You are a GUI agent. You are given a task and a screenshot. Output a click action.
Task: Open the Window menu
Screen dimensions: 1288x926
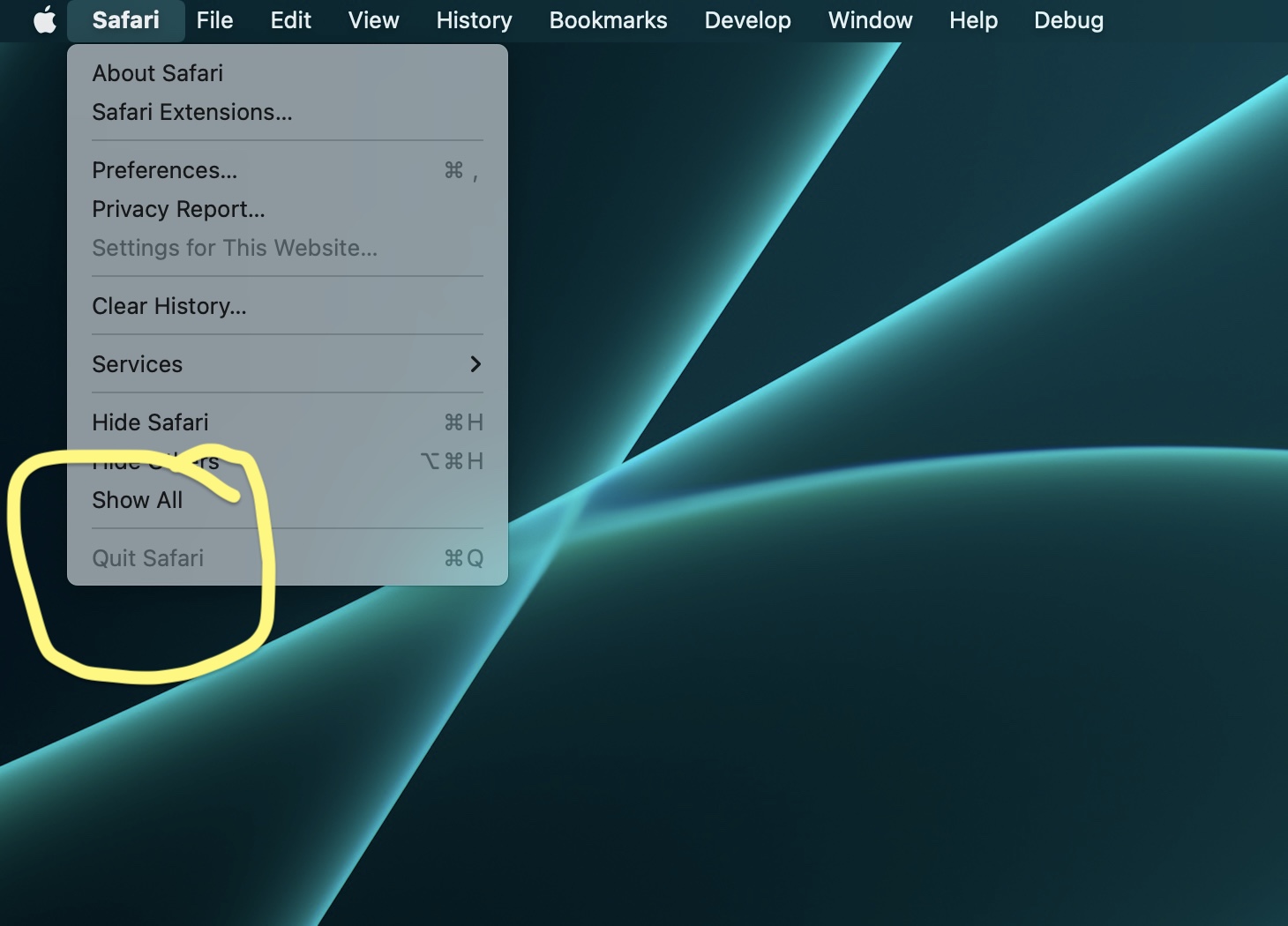(870, 20)
